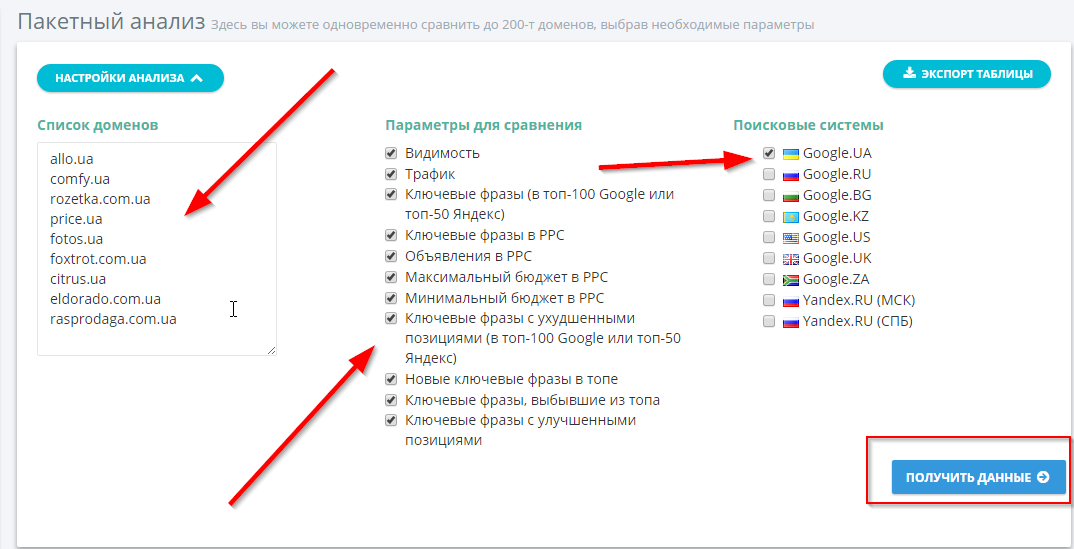Click the price.ua line in domain list
The height and width of the screenshot is (549, 1074).
[x=76, y=219]
